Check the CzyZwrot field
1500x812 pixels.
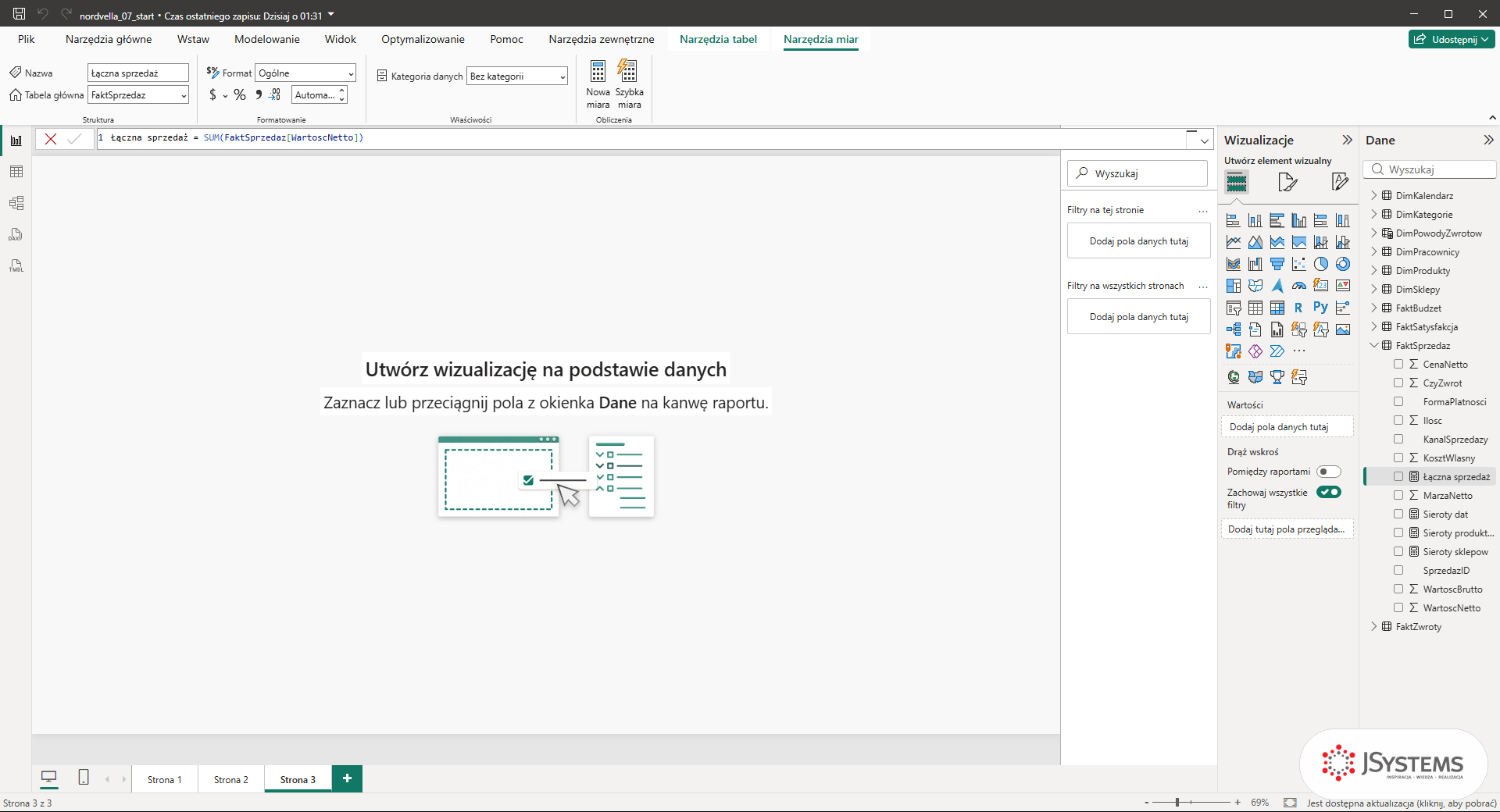point(1398,383)
